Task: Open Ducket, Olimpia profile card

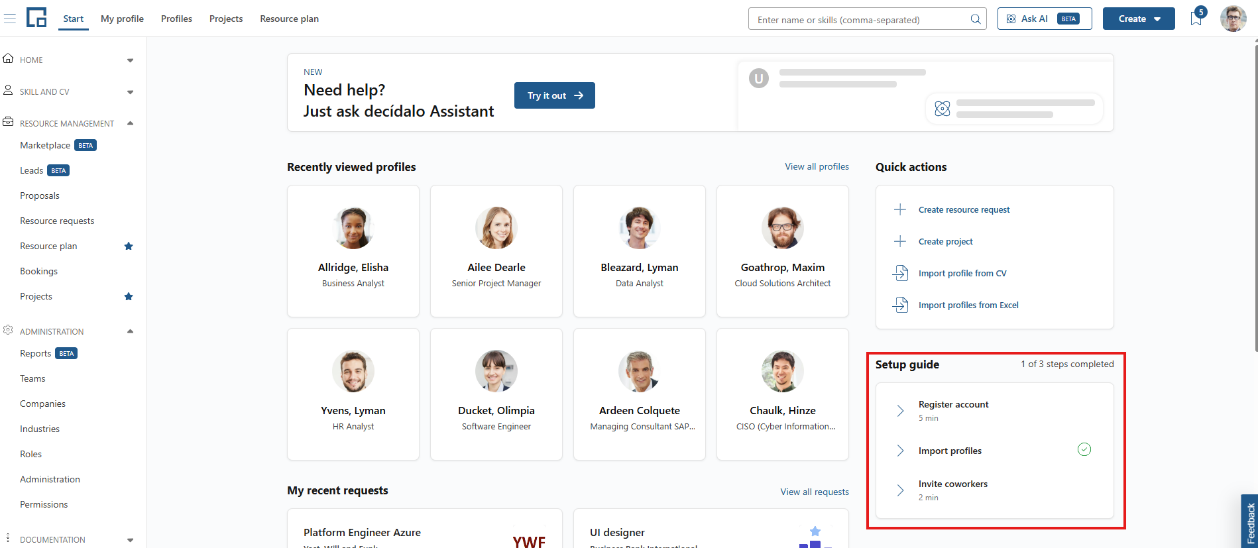Action: pyautogui.click(x=496, y=394)
